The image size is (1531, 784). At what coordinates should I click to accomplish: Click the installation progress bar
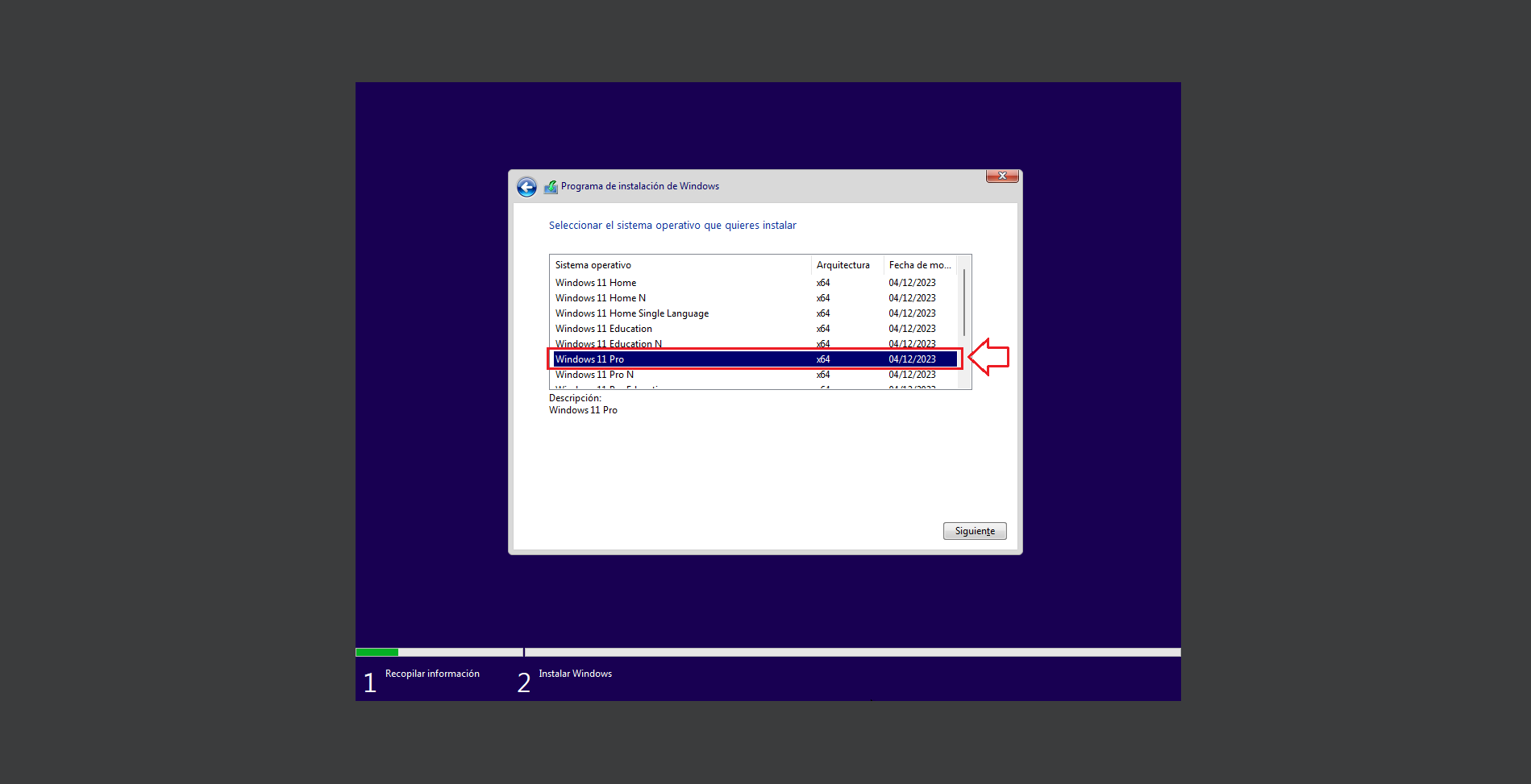pyautogui.click(x=768, y=652)
